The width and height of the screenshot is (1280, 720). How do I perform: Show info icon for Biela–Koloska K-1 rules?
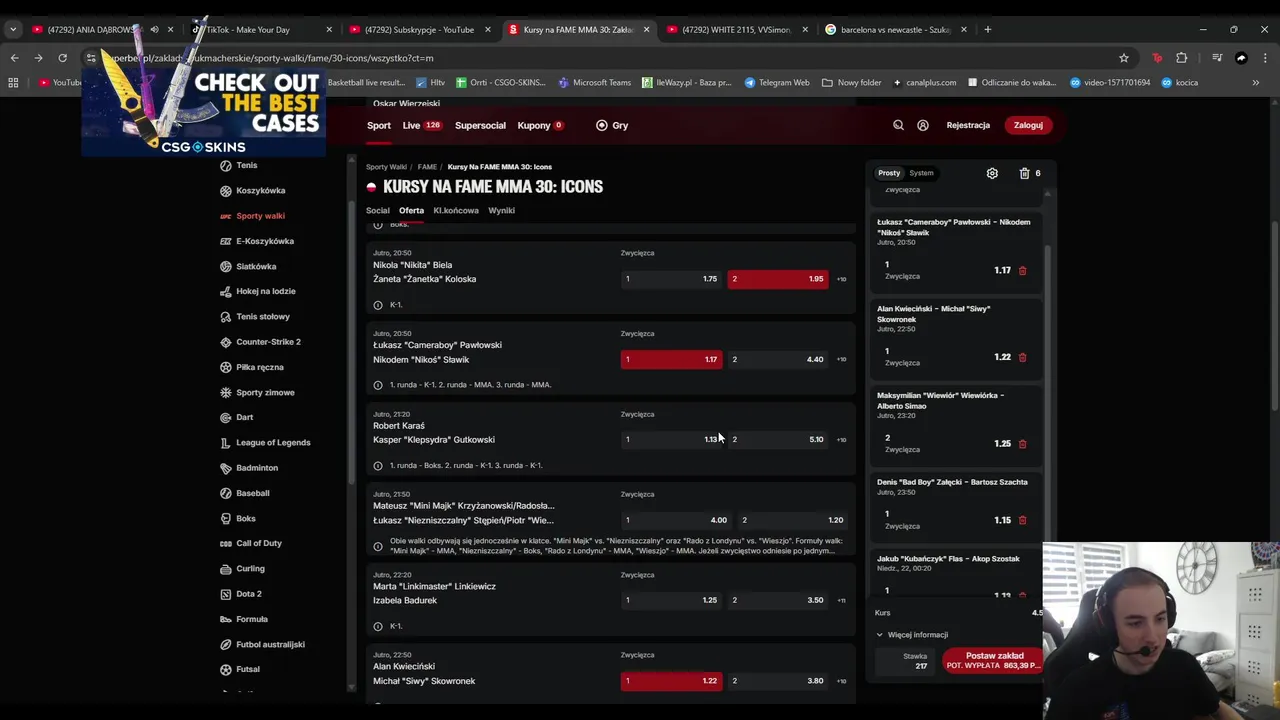(x=378, y=305)
